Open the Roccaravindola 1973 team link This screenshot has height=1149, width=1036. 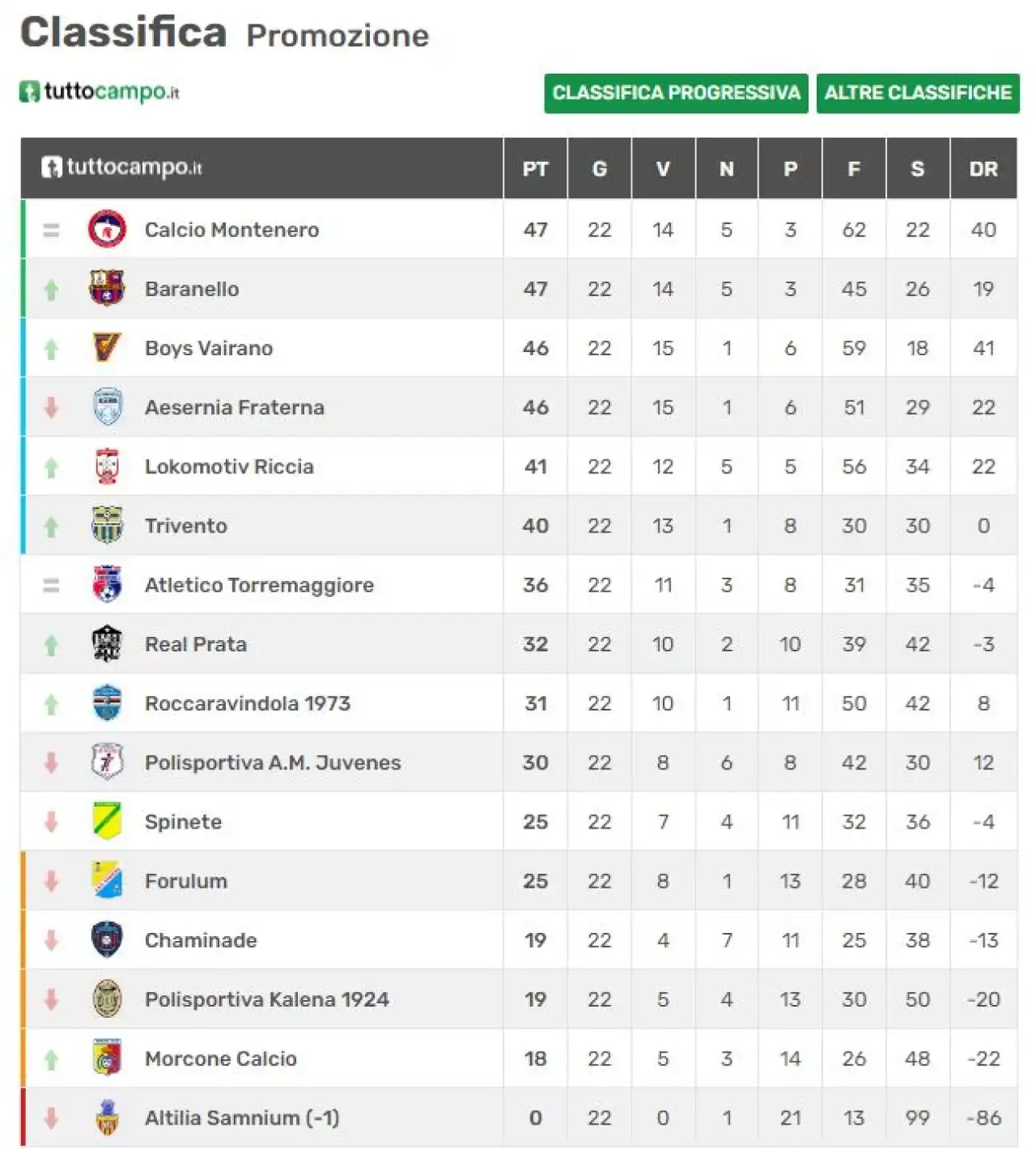coord(248,703)
